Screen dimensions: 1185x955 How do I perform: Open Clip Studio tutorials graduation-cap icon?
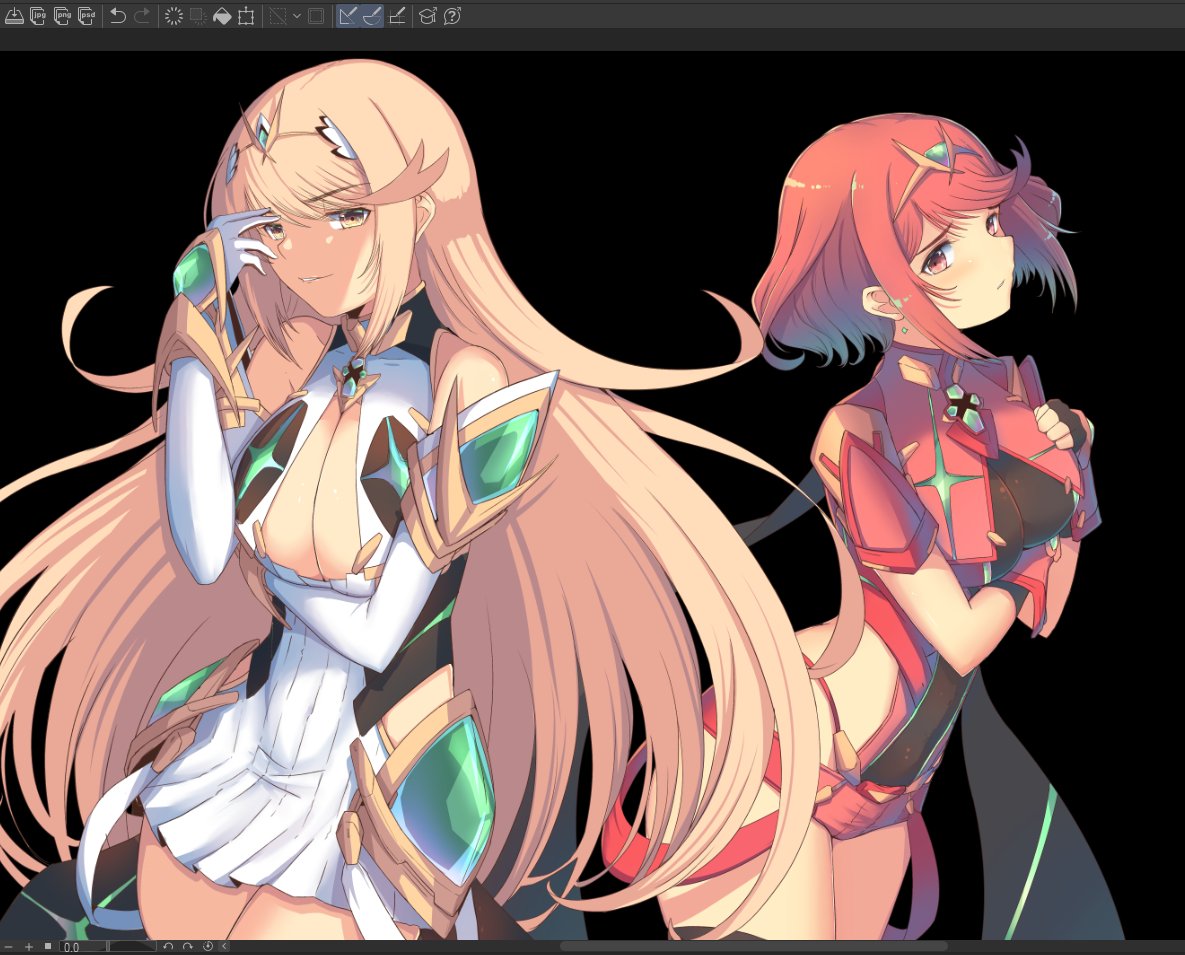point(428,16)
